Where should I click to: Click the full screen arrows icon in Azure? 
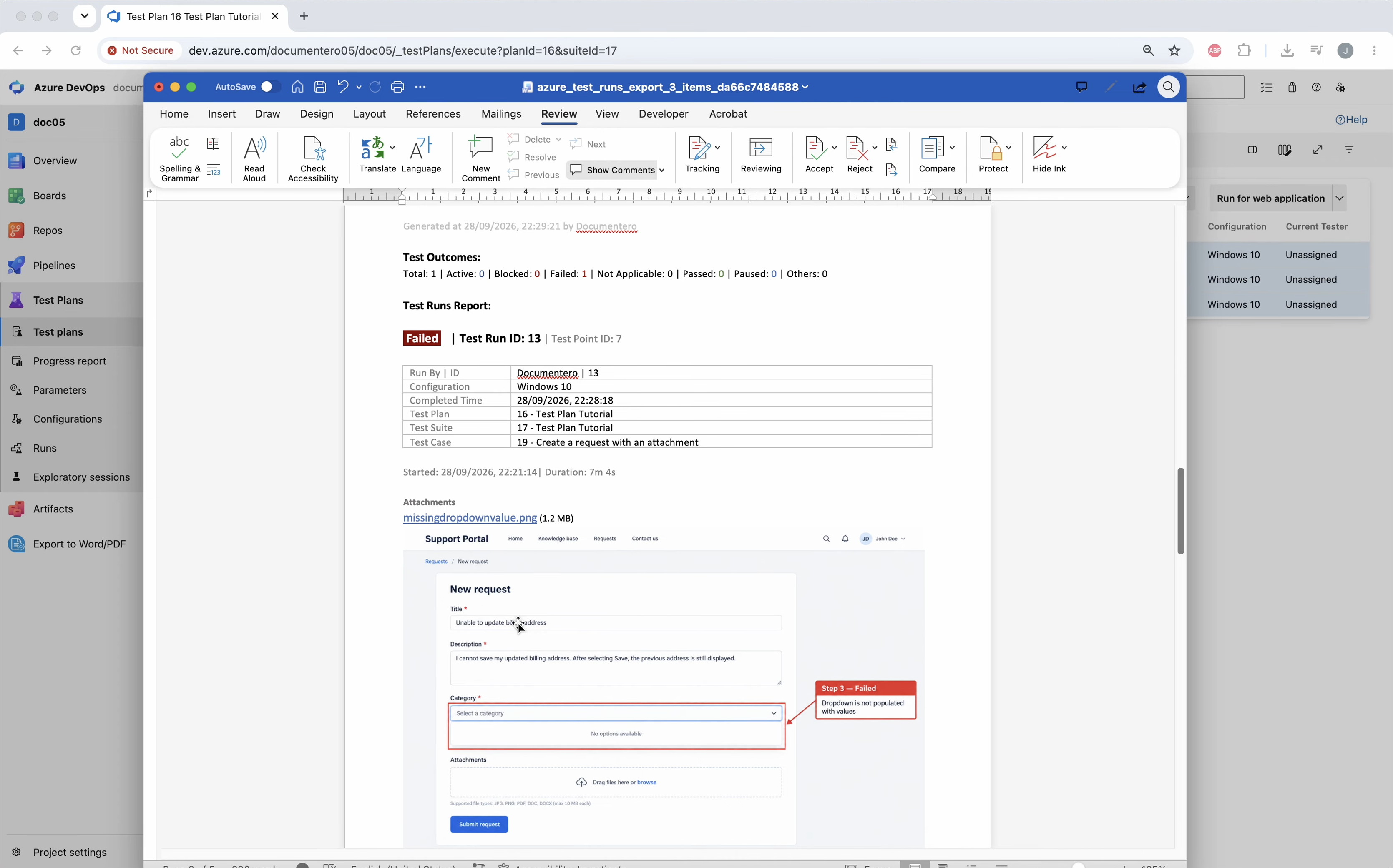[1318, 150]
